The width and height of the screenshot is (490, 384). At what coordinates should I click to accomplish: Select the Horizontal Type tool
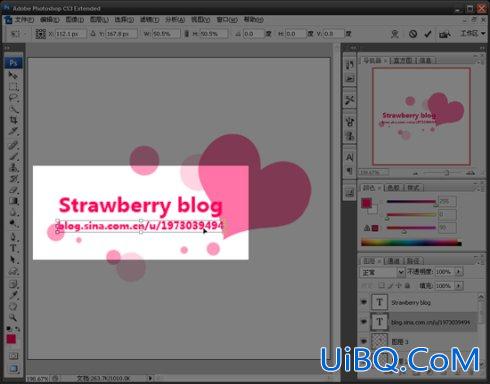[x=13, y=248]
